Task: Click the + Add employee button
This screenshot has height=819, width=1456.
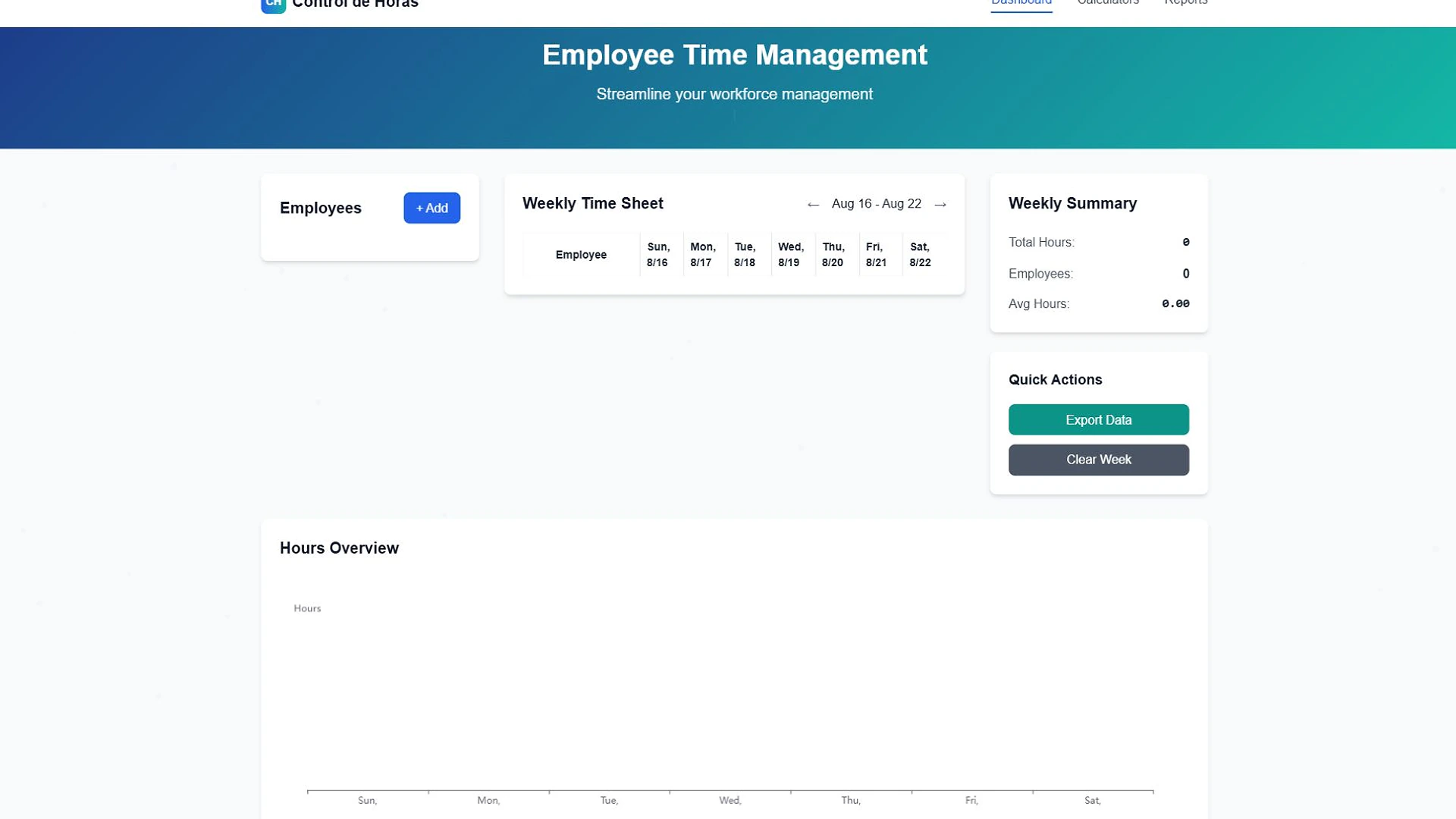Action: click(431, 208)
